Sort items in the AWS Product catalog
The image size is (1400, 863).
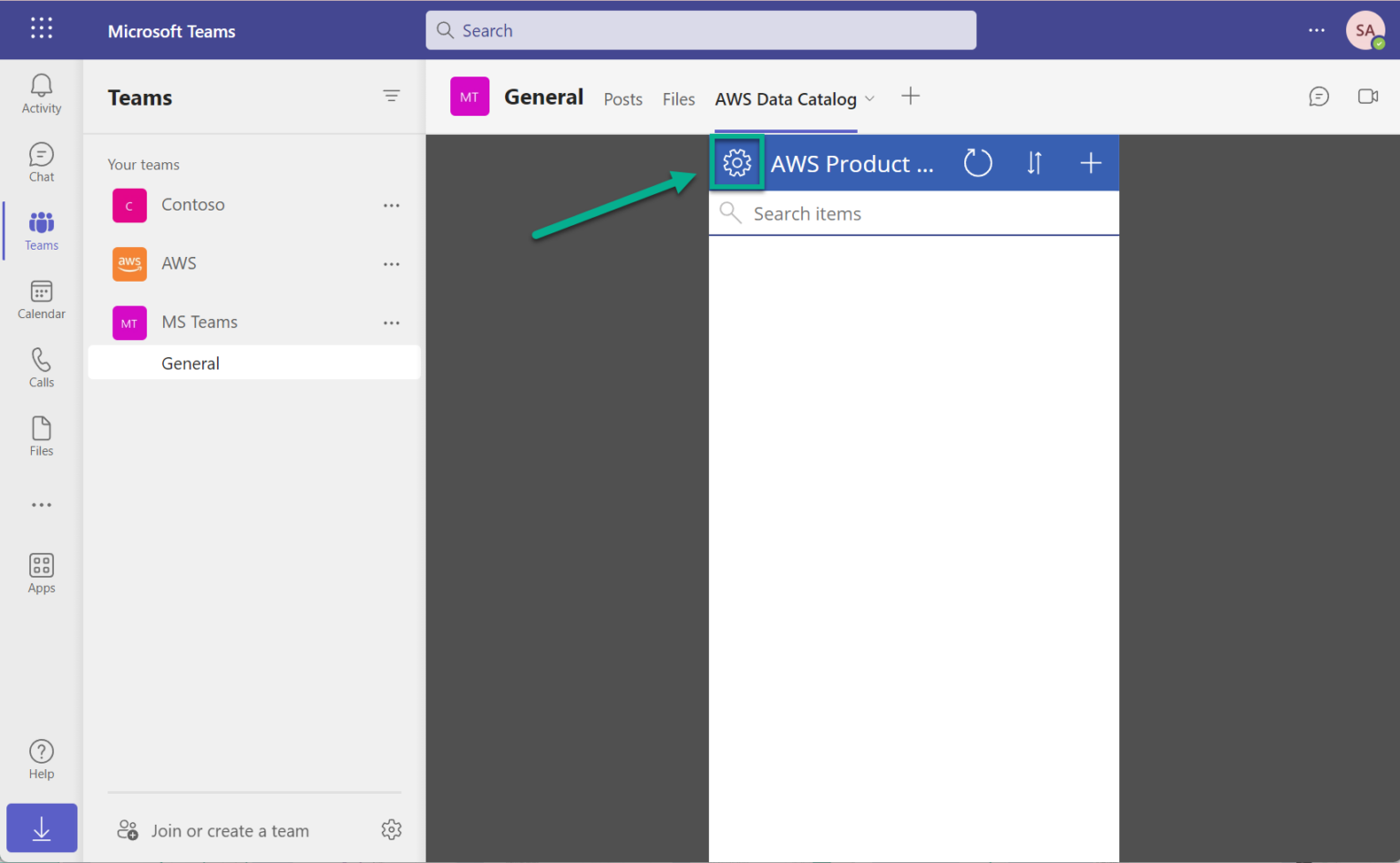pyautogui.click(x=1035, y=162)
